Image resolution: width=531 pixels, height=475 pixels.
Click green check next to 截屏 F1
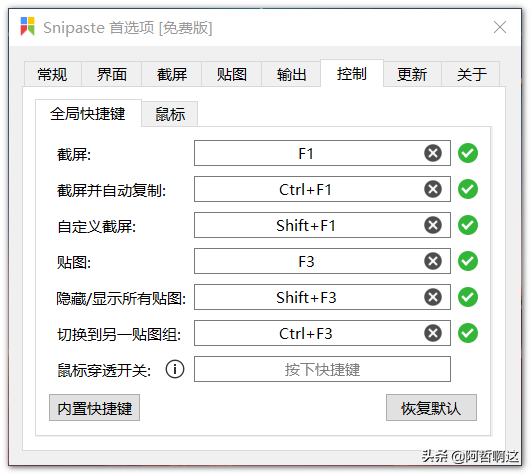pyautogui.click(x=468, y=153)
